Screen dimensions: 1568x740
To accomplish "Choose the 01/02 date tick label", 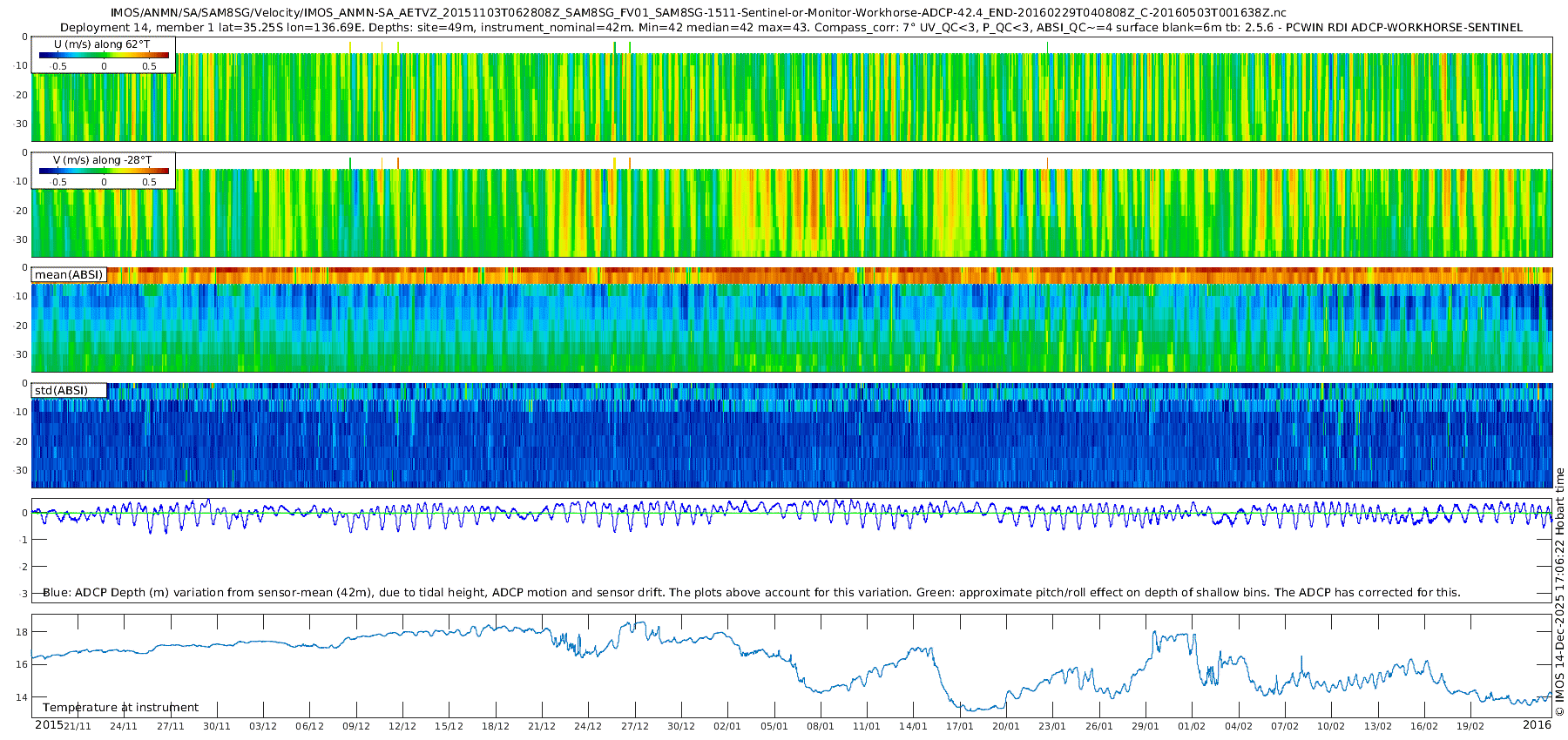I will [1192, 726].
